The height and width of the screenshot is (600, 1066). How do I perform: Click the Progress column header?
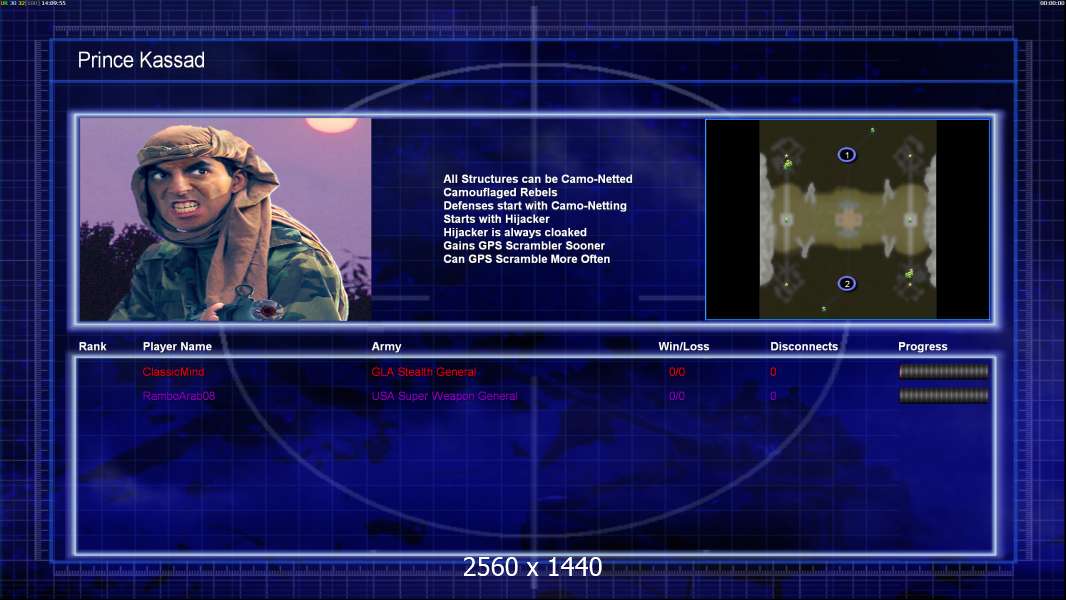pyautogui.click(x=923, y=347)
